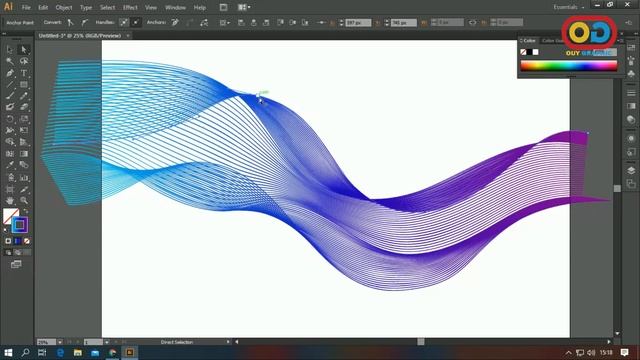Select the Hand tool

[x=10, y=201]
